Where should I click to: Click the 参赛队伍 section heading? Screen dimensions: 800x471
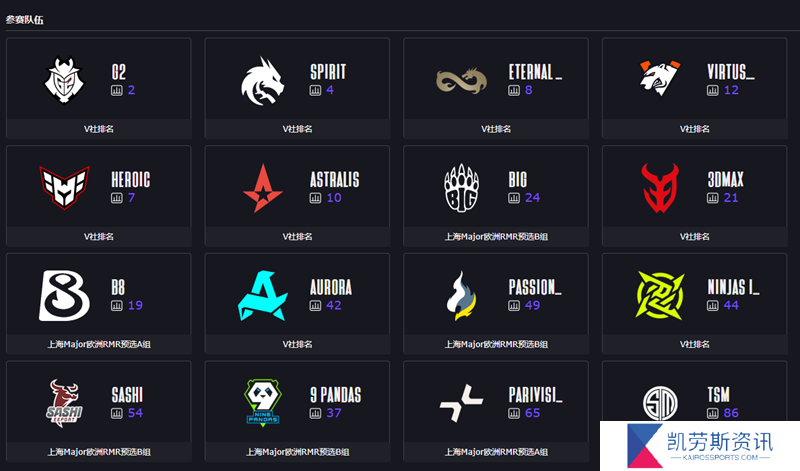tap(24, 20)
